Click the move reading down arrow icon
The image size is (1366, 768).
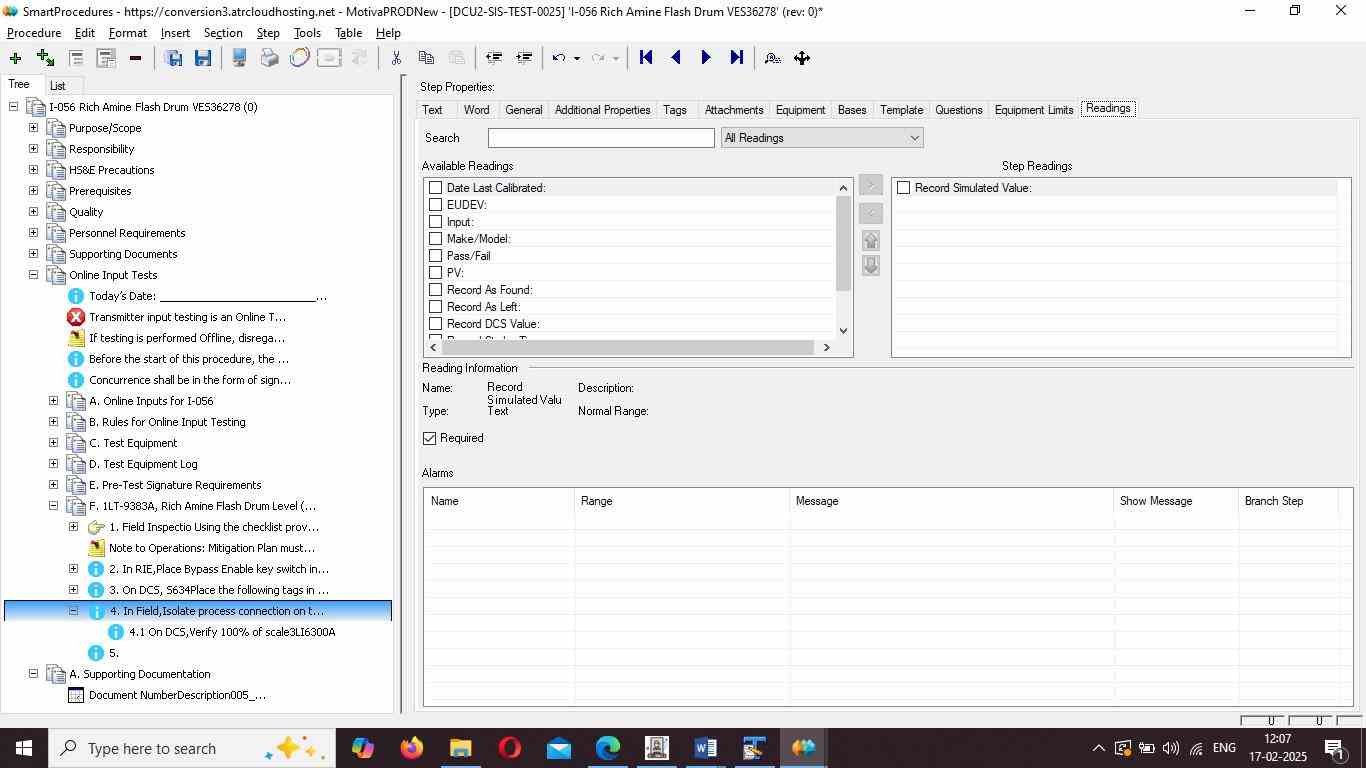[871, 265]
